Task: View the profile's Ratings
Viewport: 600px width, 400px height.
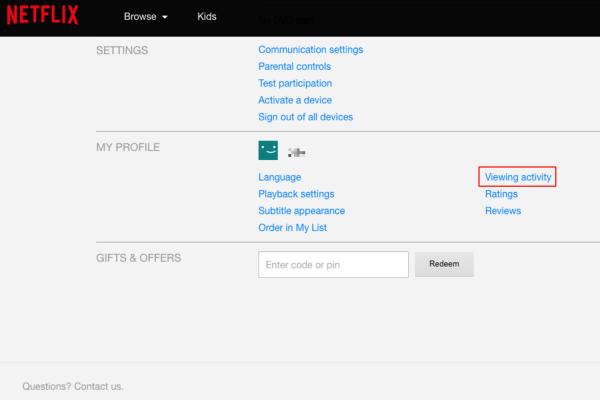Action: (501, 194)
